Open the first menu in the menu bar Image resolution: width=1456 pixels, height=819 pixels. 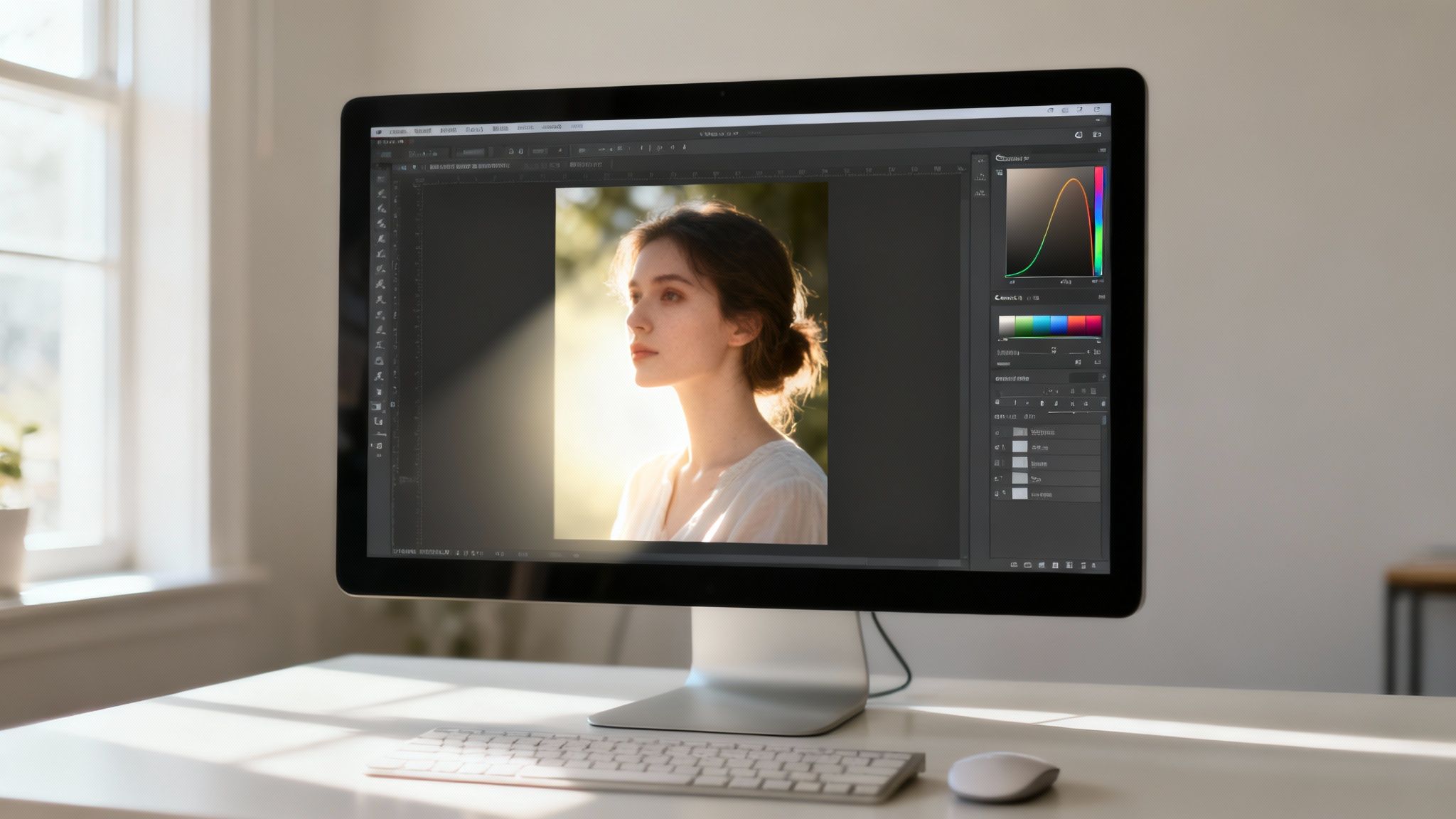(397, 131)
